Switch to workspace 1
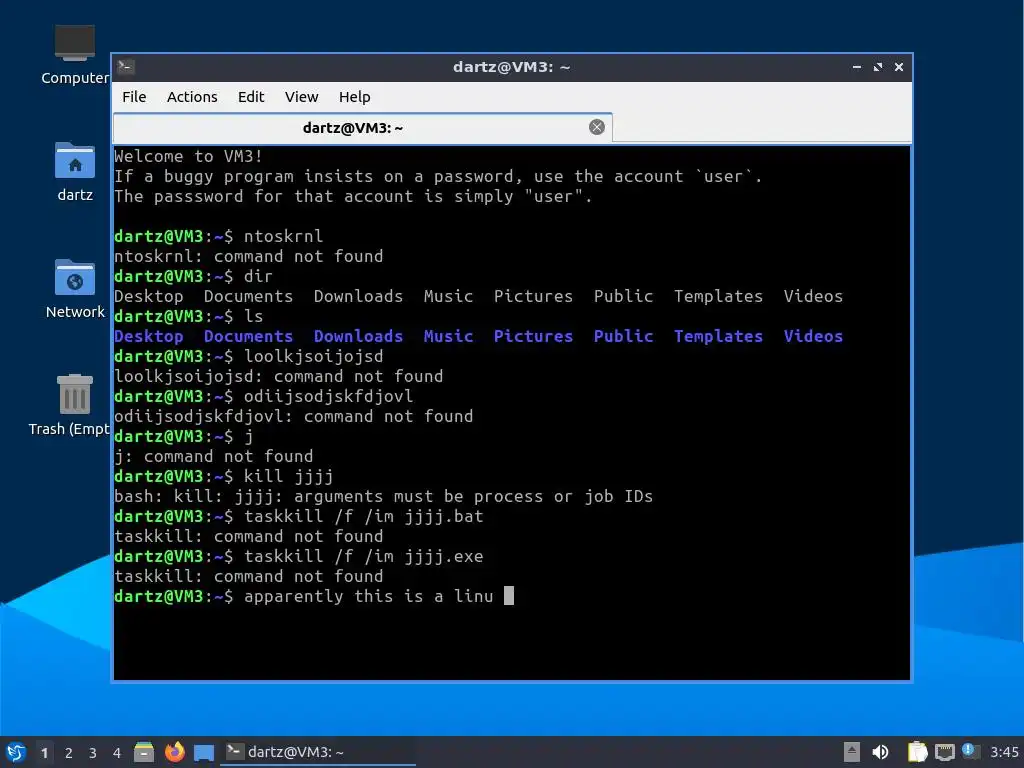Image resolution: width=1024 pixels, height=768 pixels. pyautogui.click(x=44, y=753)
